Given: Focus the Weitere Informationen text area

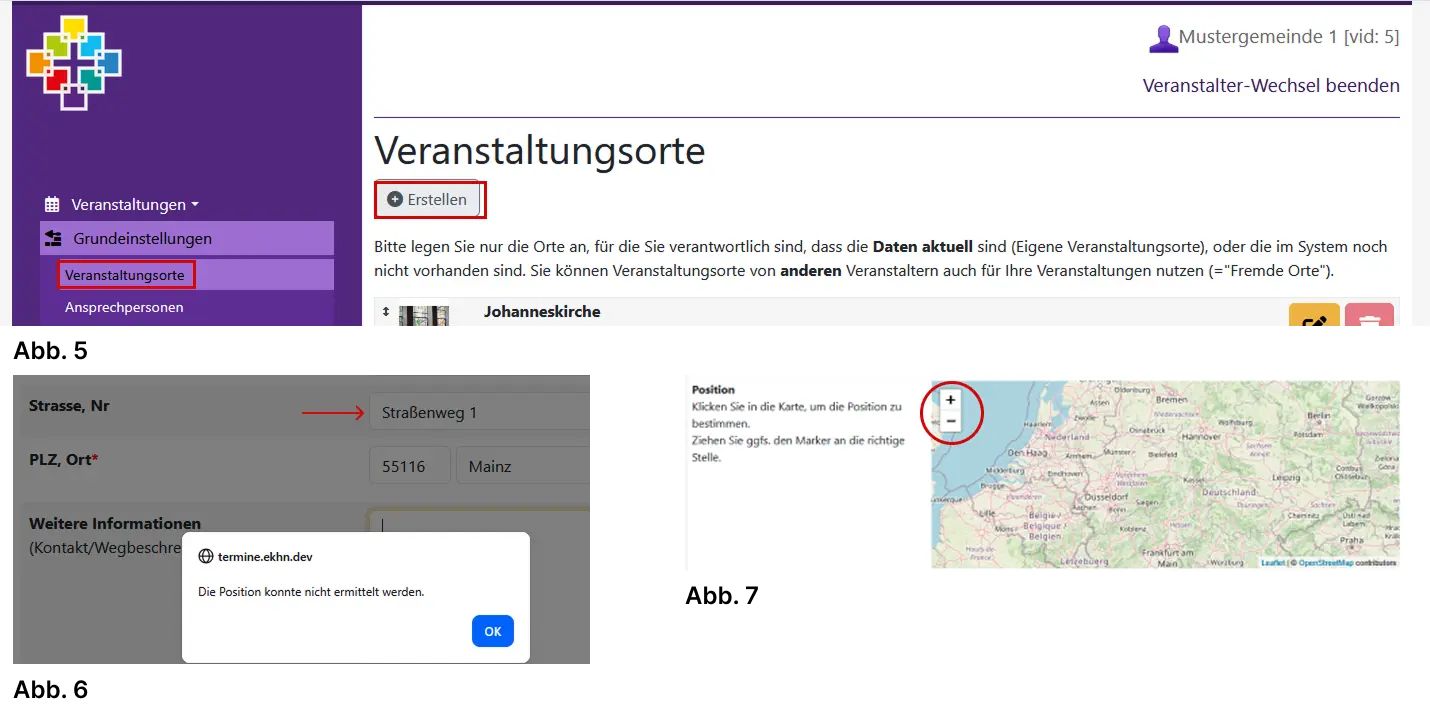Looking at the screenshot, I should click(x=479, y=521).
